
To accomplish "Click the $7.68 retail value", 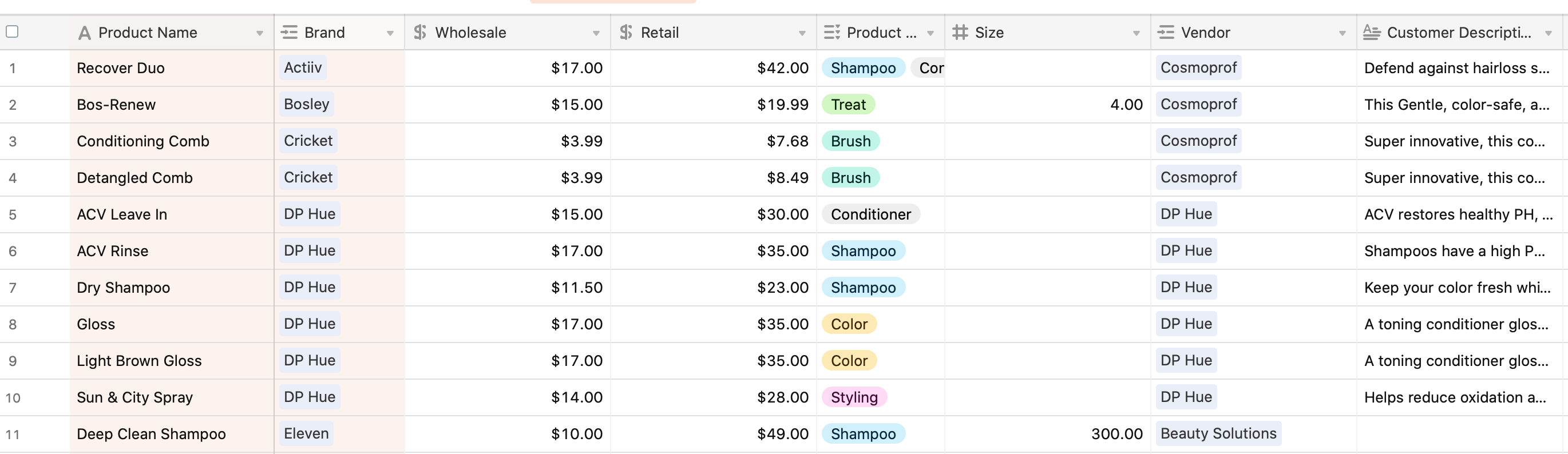I will coord(787,141).
